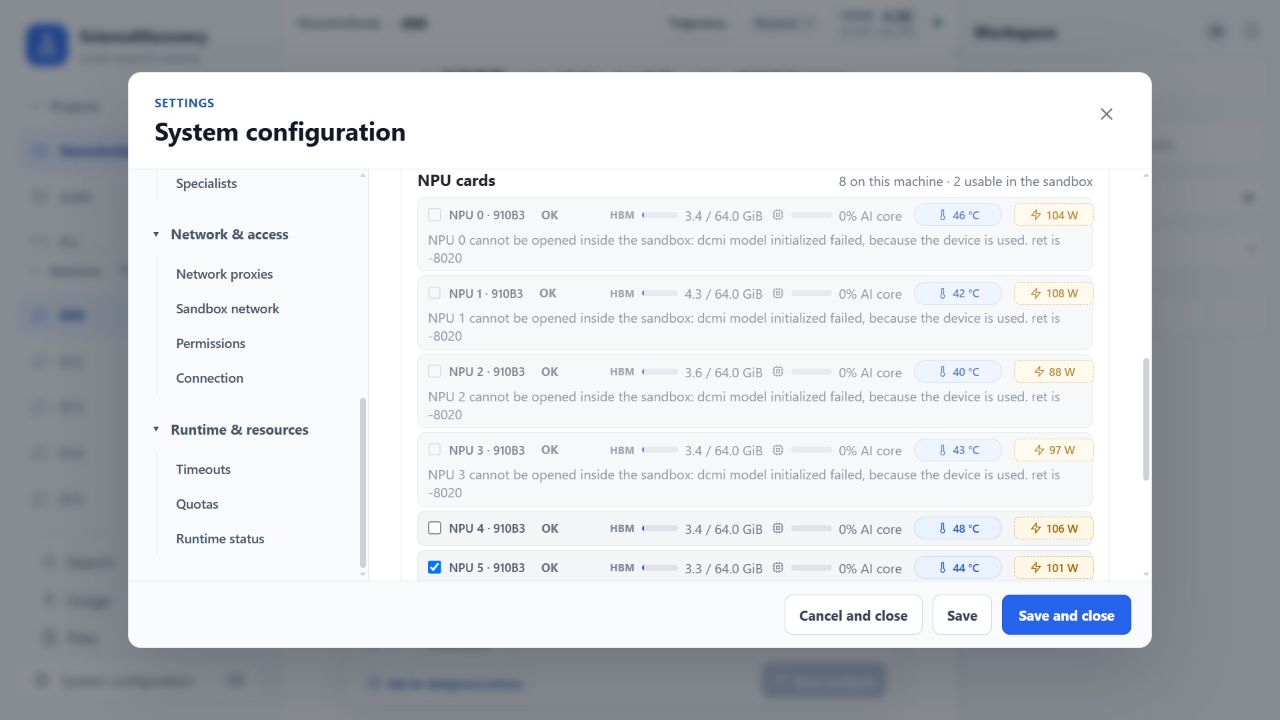Screen dimensions: 1280x720
Task: Click the Save button
Action: [962, 615]
